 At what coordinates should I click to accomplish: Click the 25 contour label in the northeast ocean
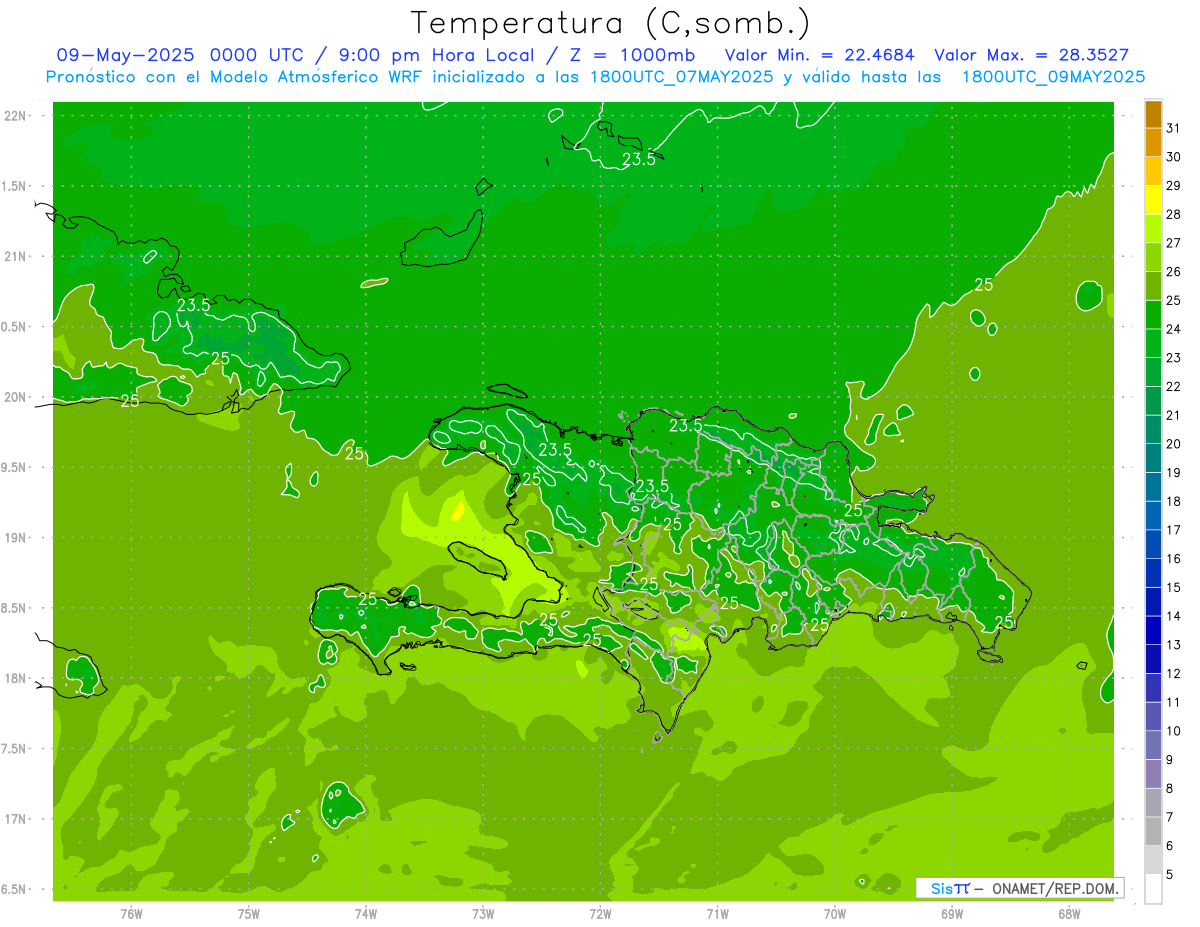pyautogui.click(x=984, y=285)
